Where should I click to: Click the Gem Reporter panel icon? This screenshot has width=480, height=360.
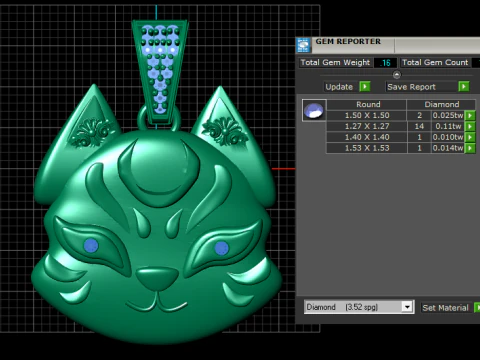(303, 45)
